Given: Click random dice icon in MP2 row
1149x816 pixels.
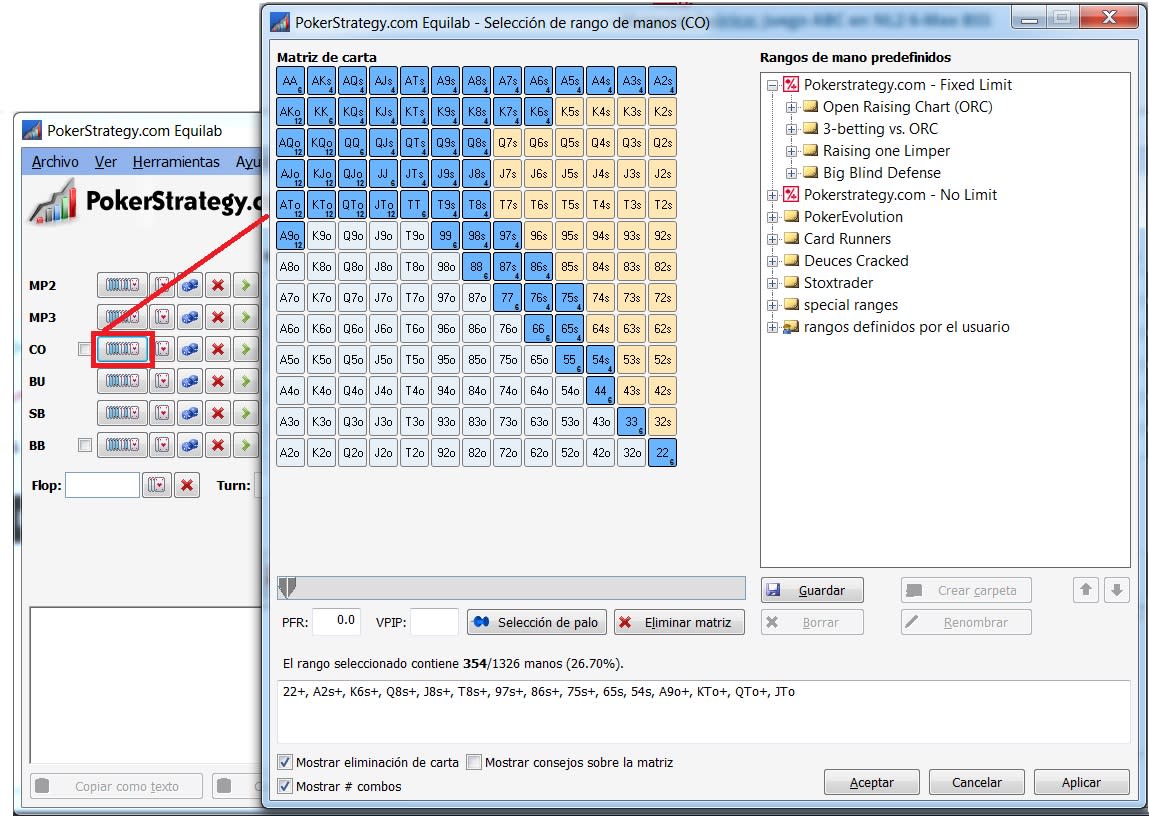Looking at the screenshot, I should point(190,285).
